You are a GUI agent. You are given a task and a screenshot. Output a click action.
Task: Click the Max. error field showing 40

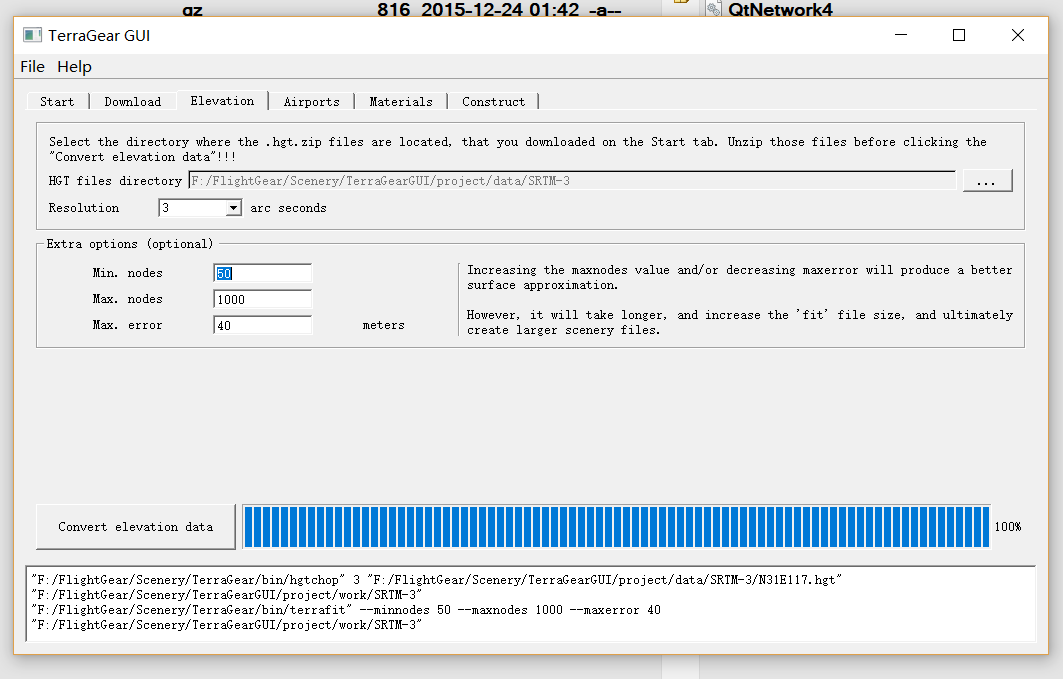click(262, 325)
